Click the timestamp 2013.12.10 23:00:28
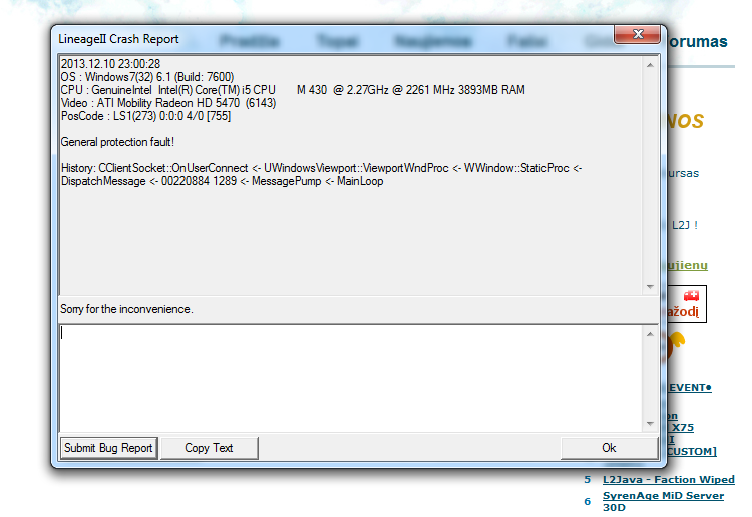Viewport: 752px width, 517px height. coord(110,64)
